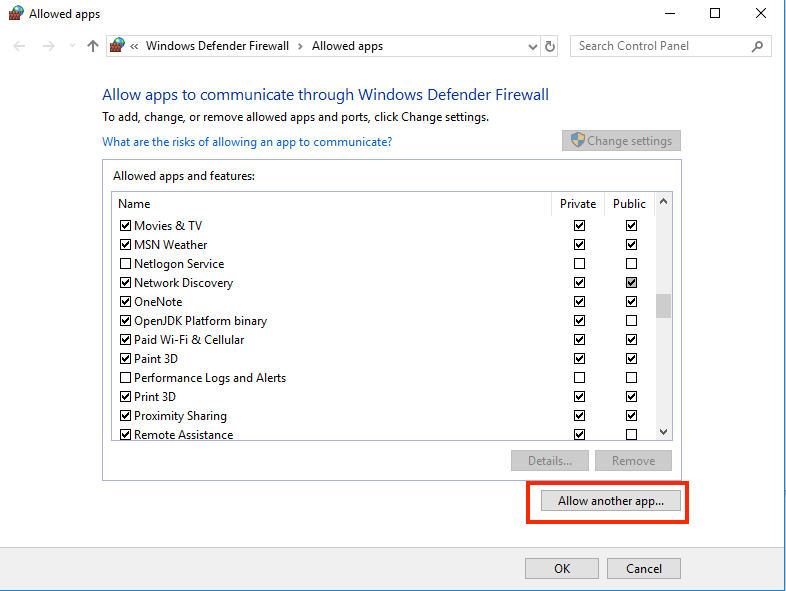This screenshot has width=786, height=591.
Task: Confirm with the OK button
Action: click(562, 568)
